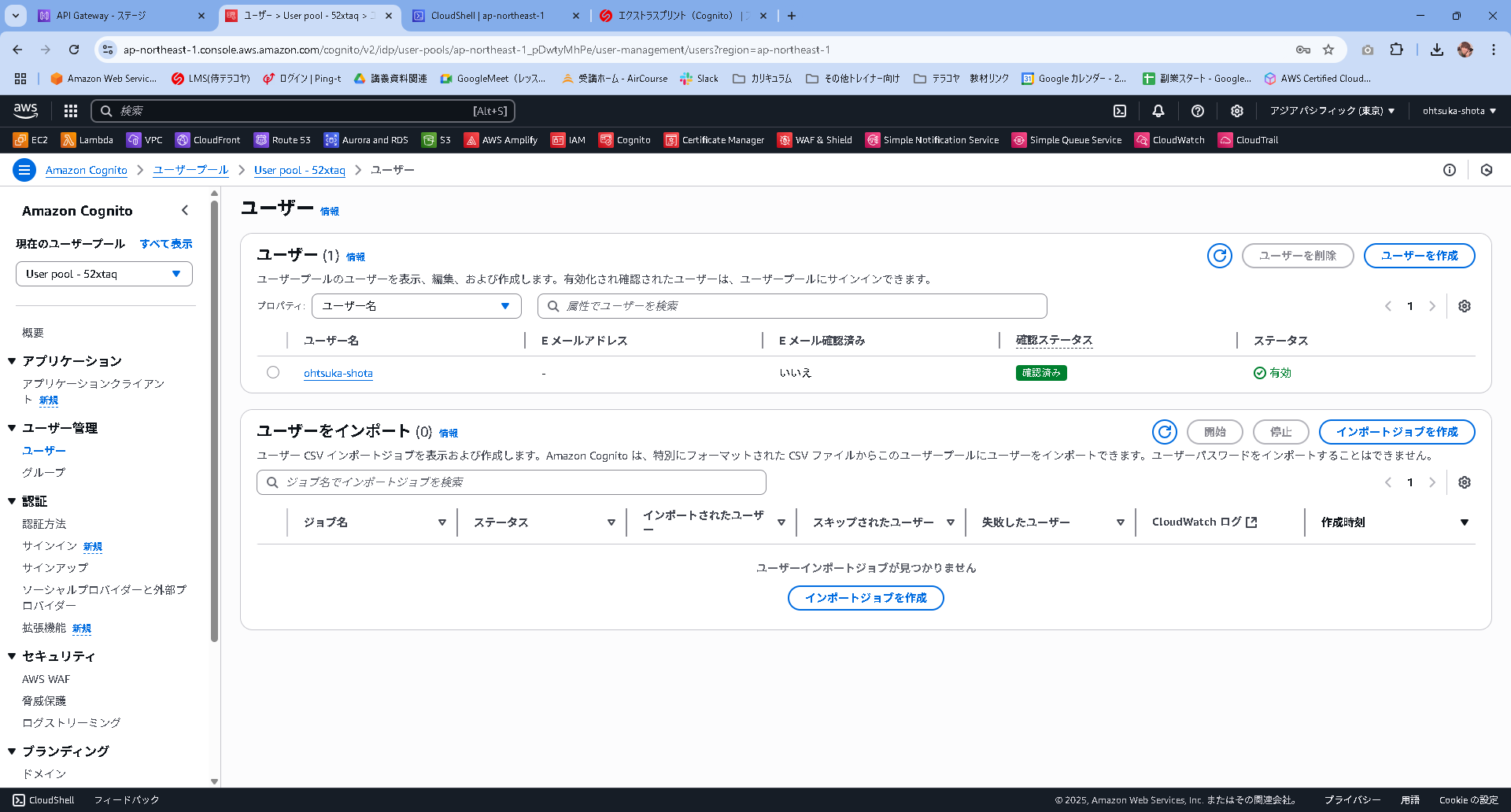This screenshot has height=812, width=1511.
Task: Click the ユーザーを作成 button
Action: click(x=1419, y=256)
